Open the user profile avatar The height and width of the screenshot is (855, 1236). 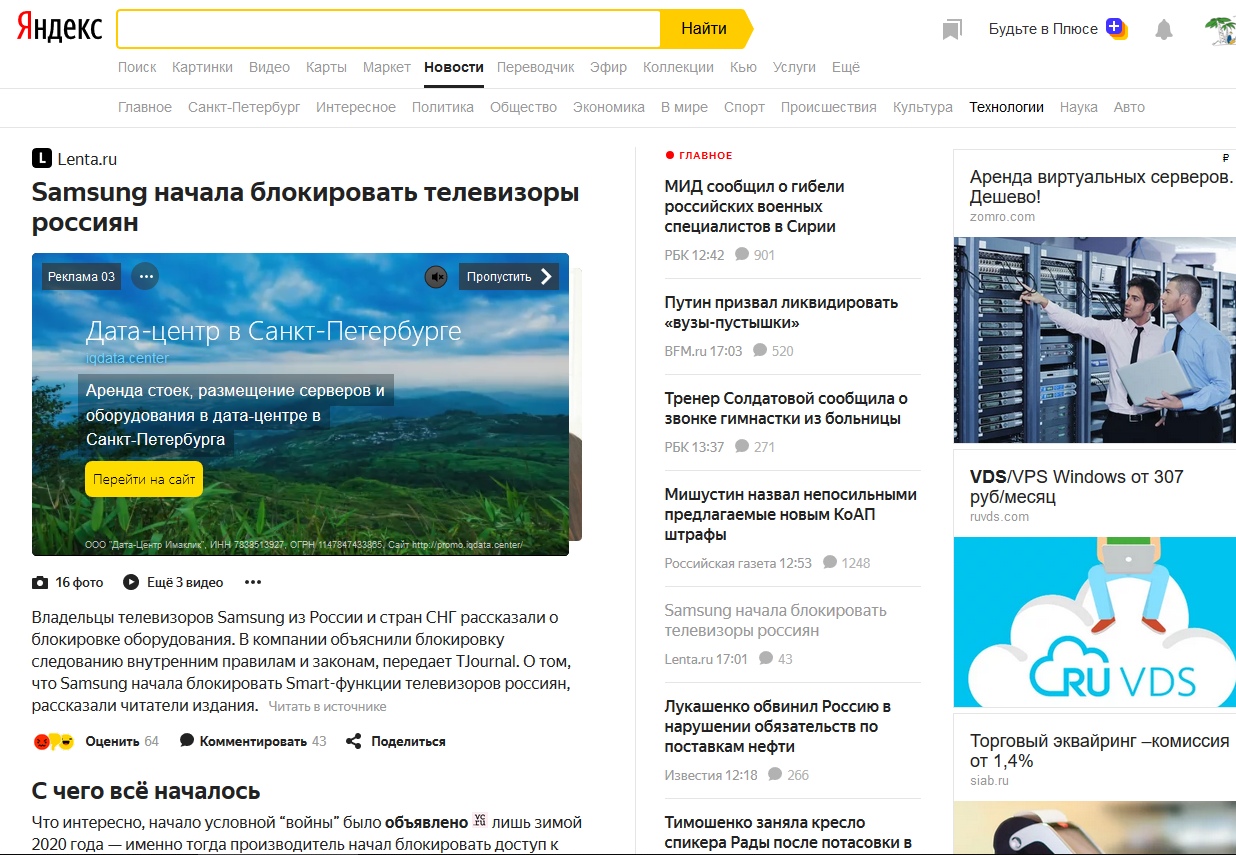(x=1220, y=30)
